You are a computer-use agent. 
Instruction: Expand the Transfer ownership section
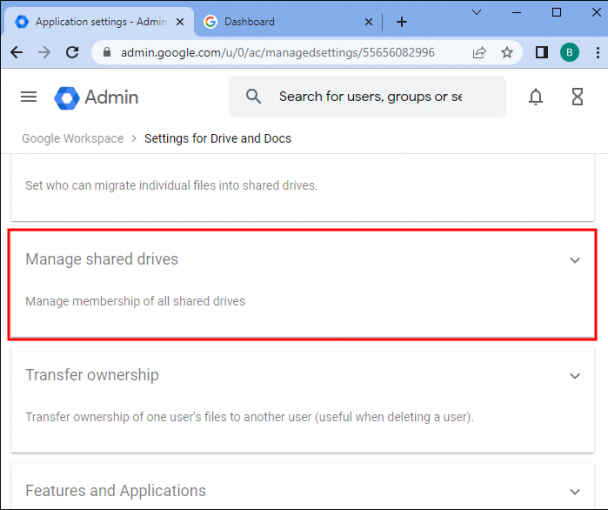[x=575, y=376]
